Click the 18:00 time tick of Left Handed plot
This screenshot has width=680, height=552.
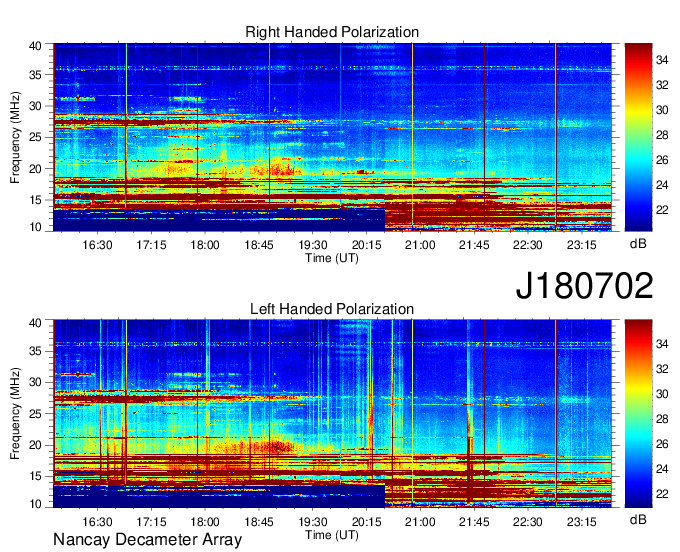coord(205,522)
